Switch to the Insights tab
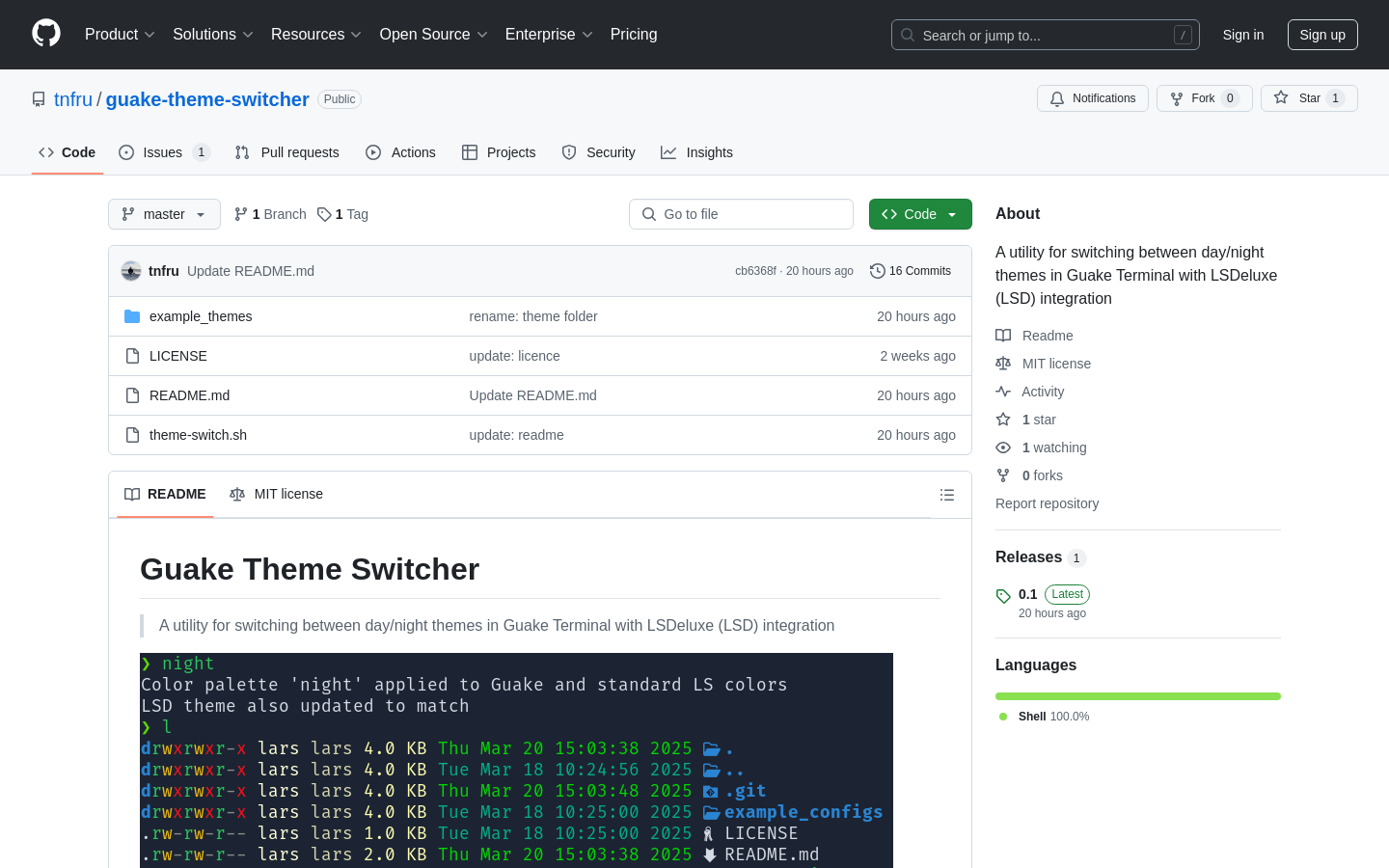The width and height of the screenshot is (1389, 868). [x=696, y=152]
